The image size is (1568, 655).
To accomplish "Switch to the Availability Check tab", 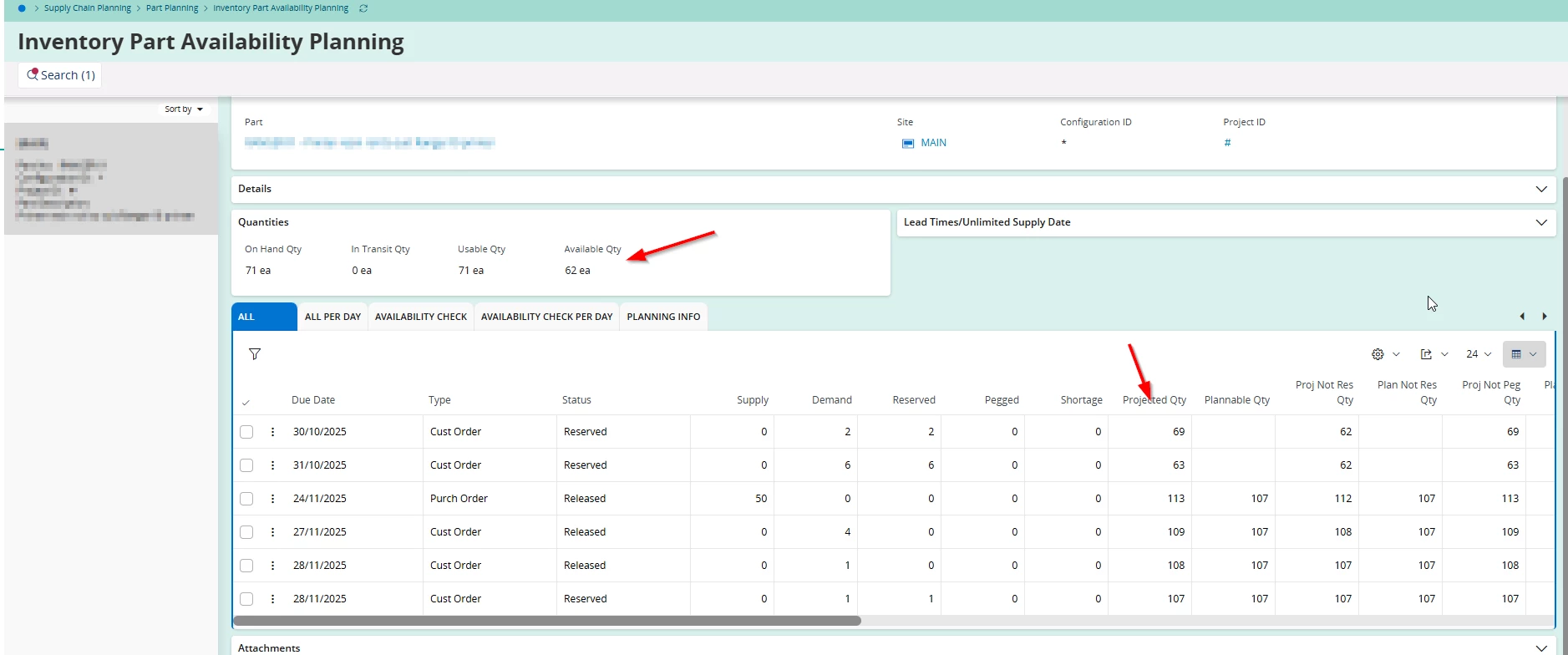I will coord(420,317).
